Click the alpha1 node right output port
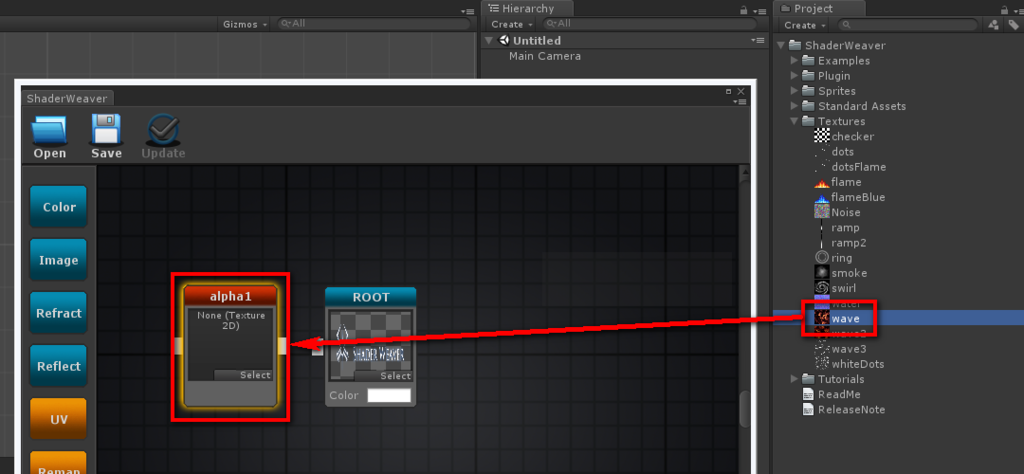 pyautogui.click(x=282, y=346)
